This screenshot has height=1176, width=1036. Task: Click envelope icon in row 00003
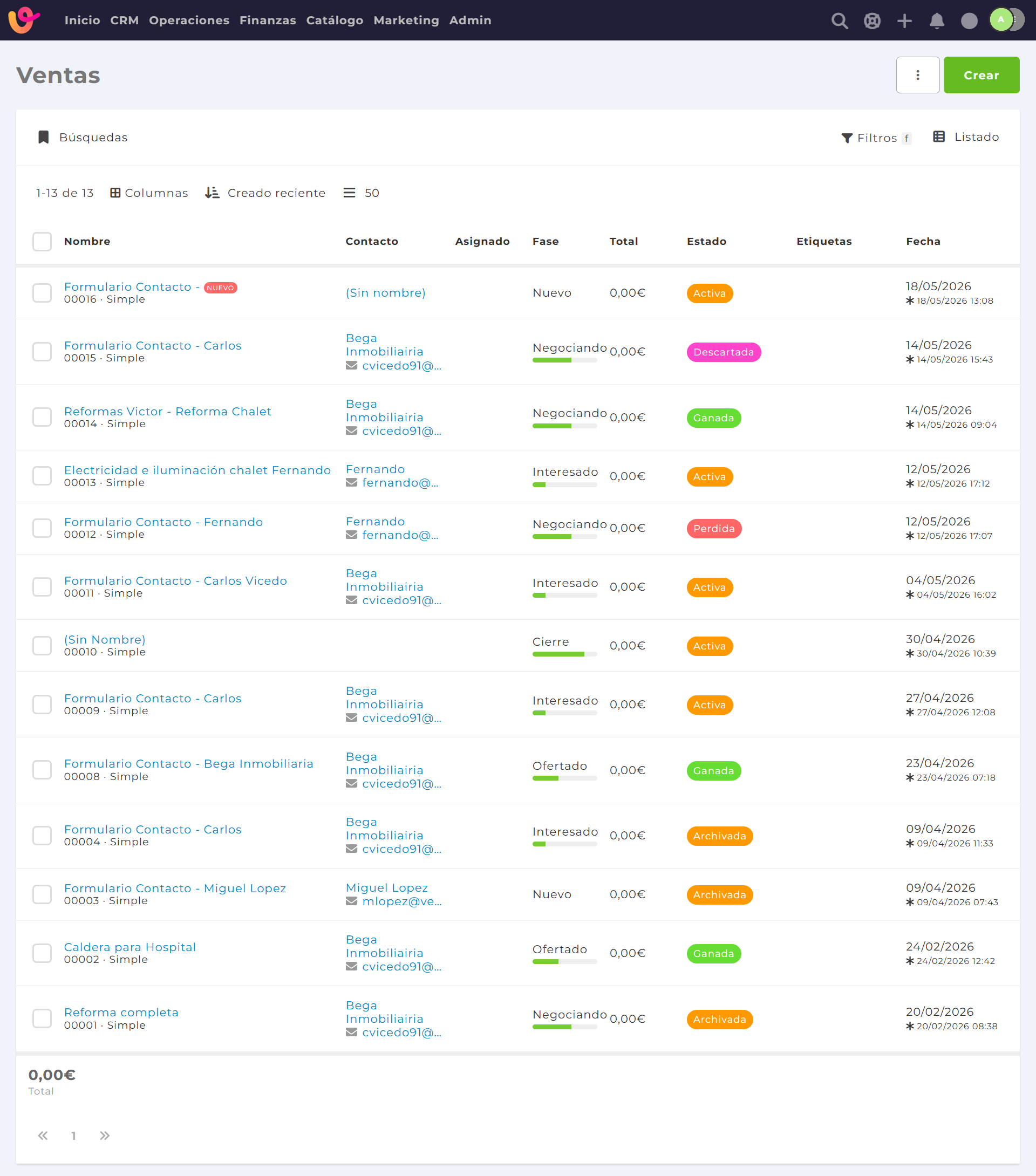tap(351, 901)
